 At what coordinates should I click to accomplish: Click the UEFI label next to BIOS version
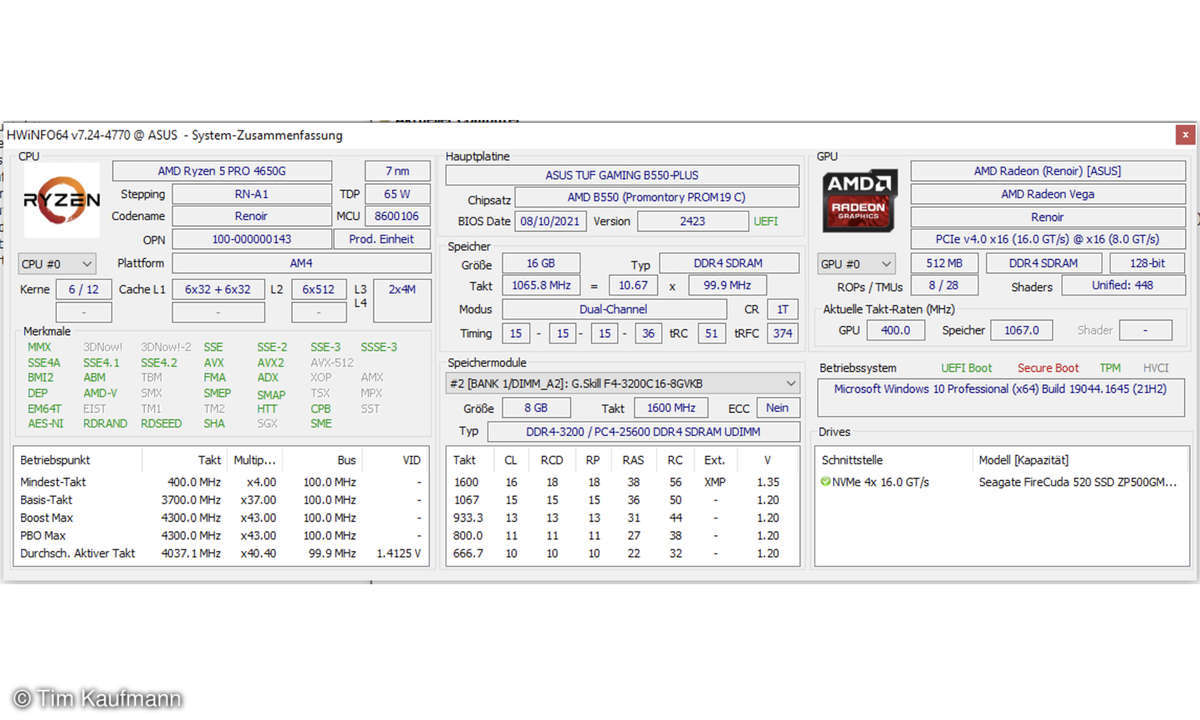766,221
